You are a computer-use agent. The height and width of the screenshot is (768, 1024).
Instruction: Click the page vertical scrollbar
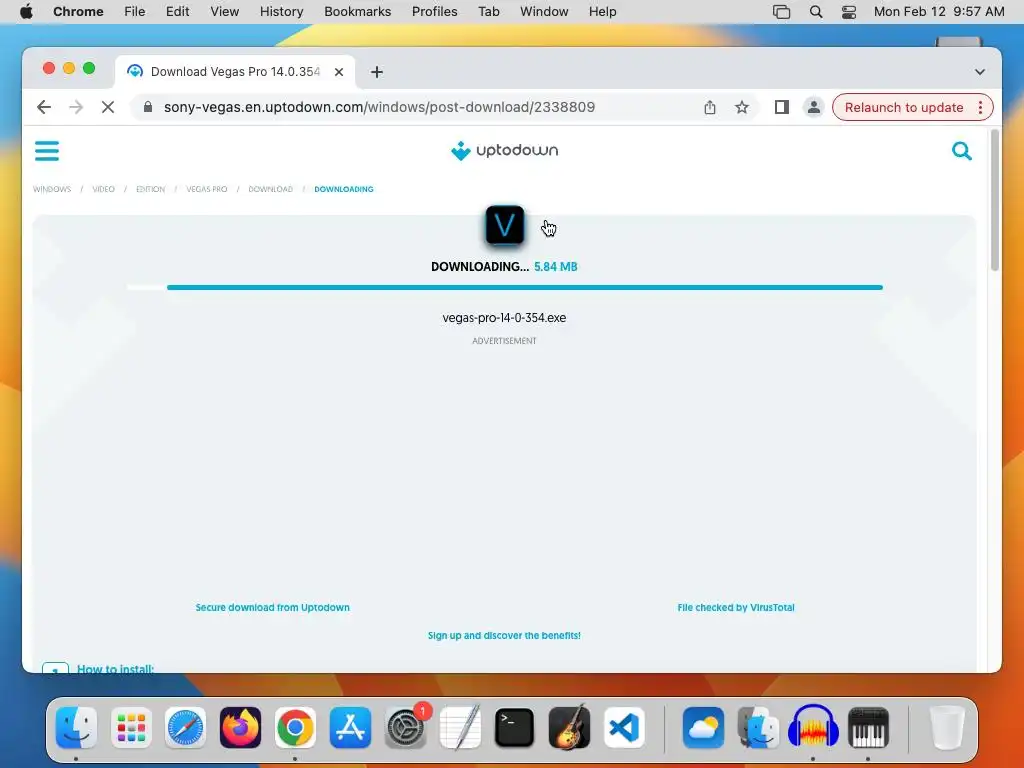(x=995, y=200)
